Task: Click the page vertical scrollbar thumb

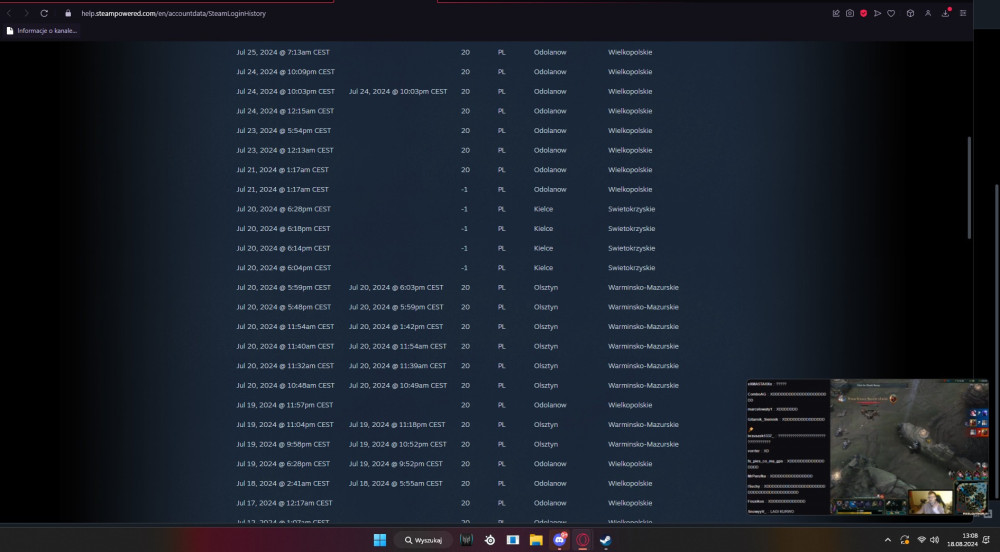Action: tap(969, 188)
